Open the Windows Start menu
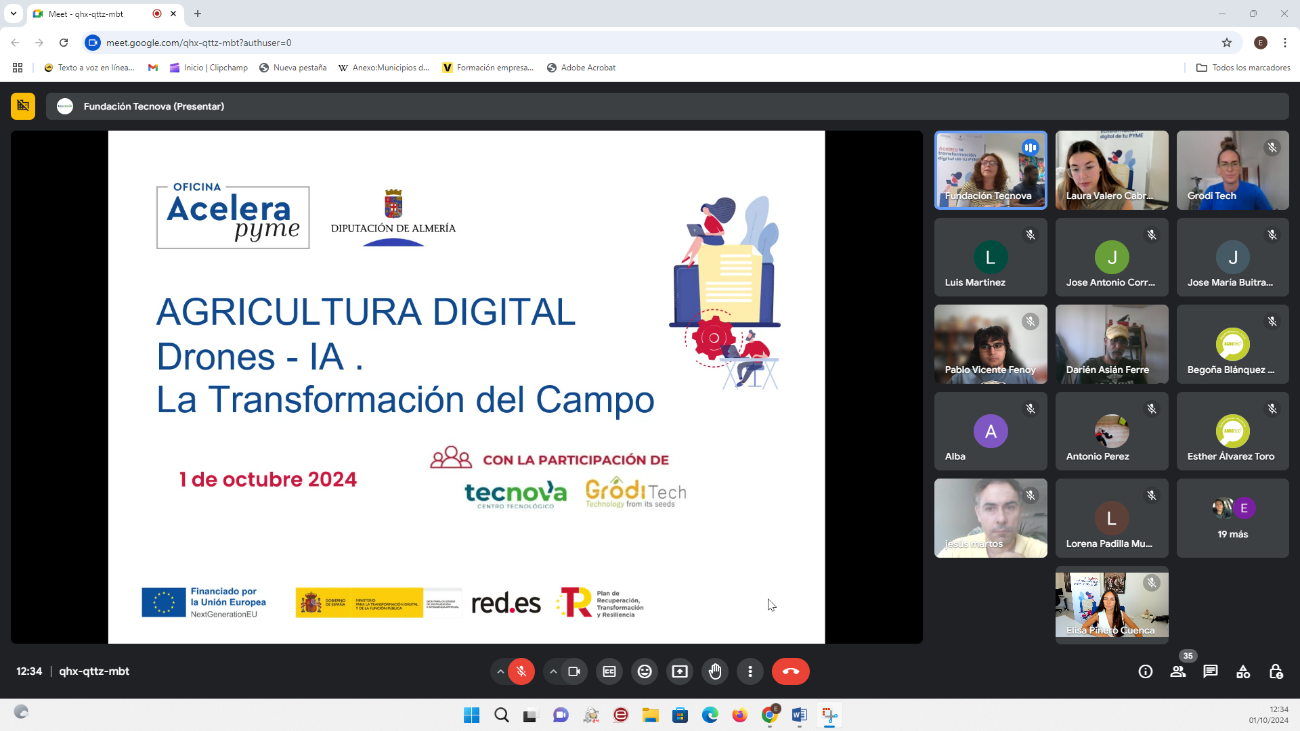Screen dimensions: 1300x731 pyautogui.click(x=471, y=715)
